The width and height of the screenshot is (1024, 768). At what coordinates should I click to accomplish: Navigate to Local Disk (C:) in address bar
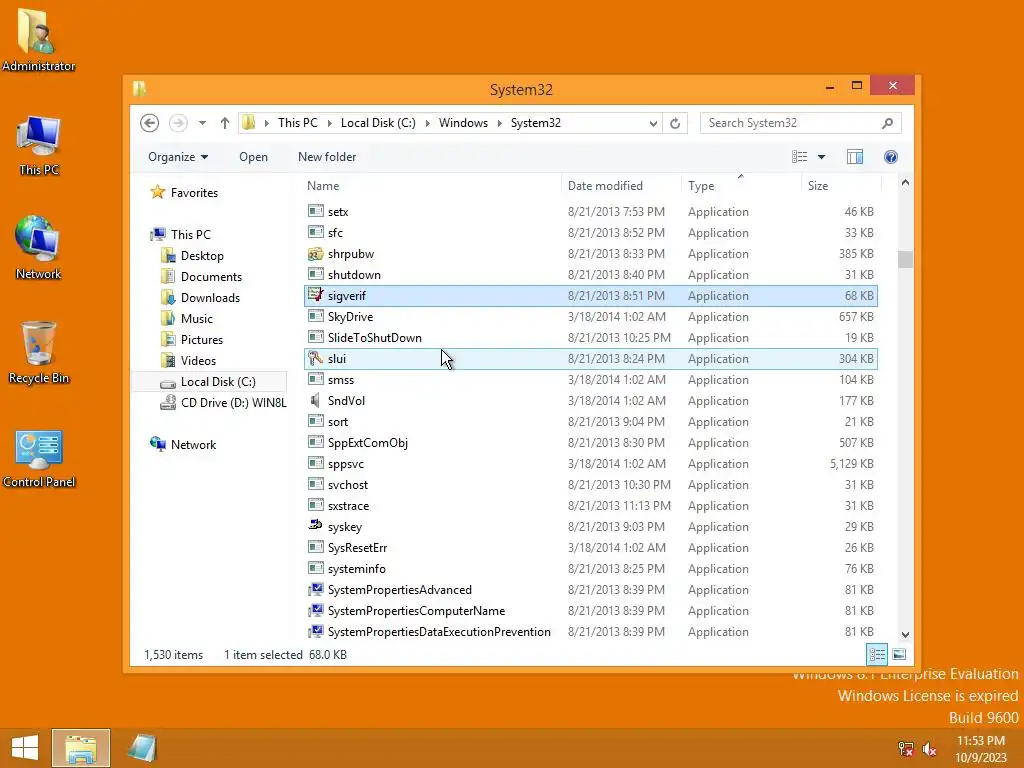378,123
